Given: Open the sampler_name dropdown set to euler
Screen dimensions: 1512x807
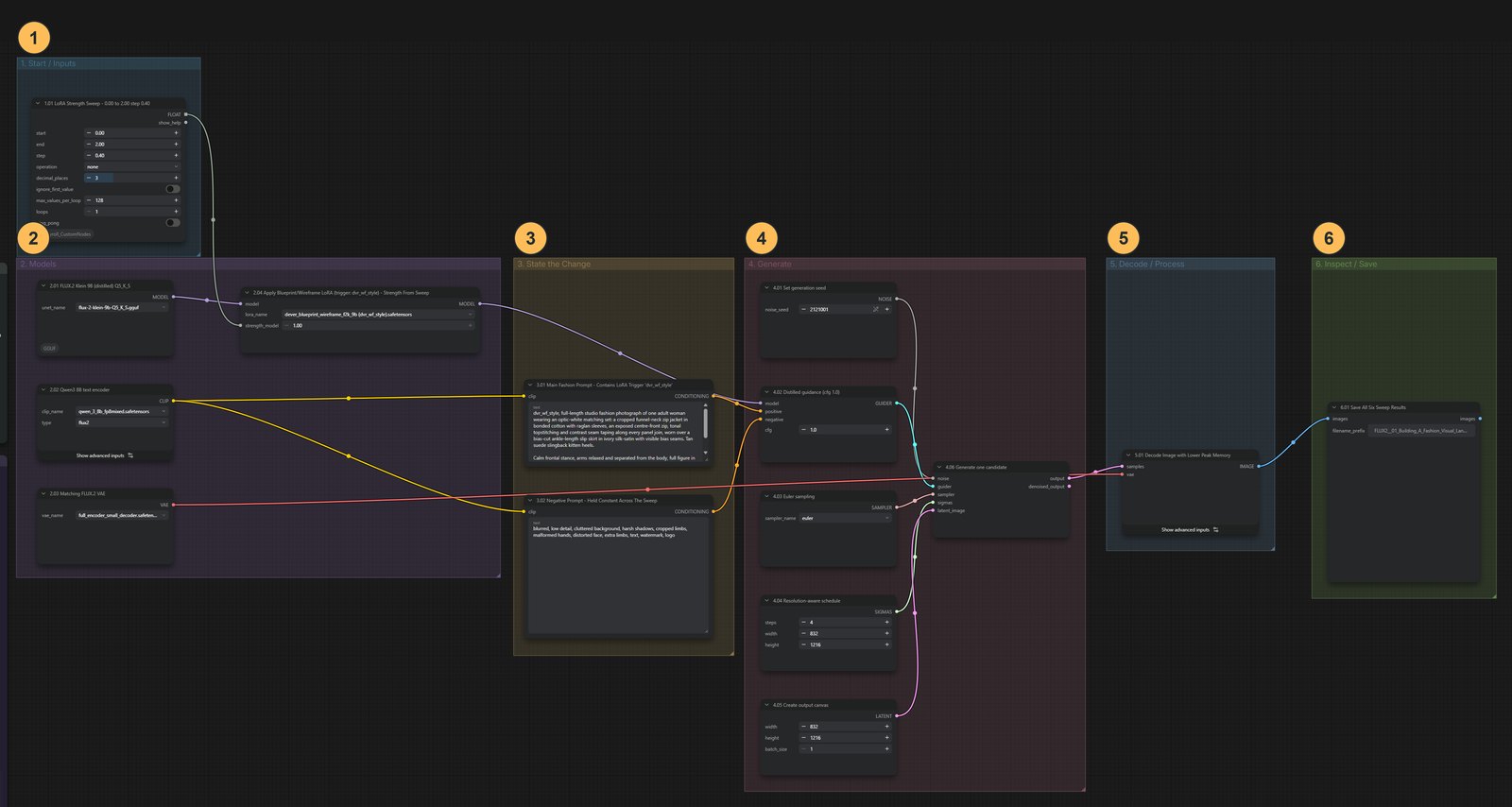Looking at the screenshot, I should 846,518.
